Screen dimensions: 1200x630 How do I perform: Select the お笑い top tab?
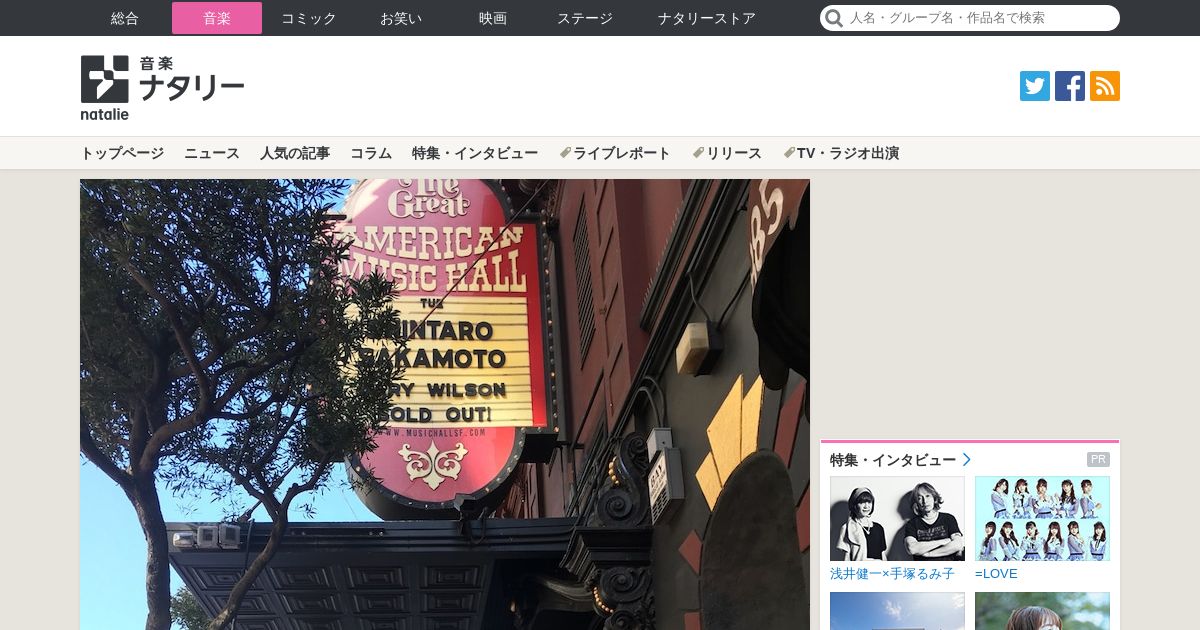pyautogui.click(x=401, y=18)
